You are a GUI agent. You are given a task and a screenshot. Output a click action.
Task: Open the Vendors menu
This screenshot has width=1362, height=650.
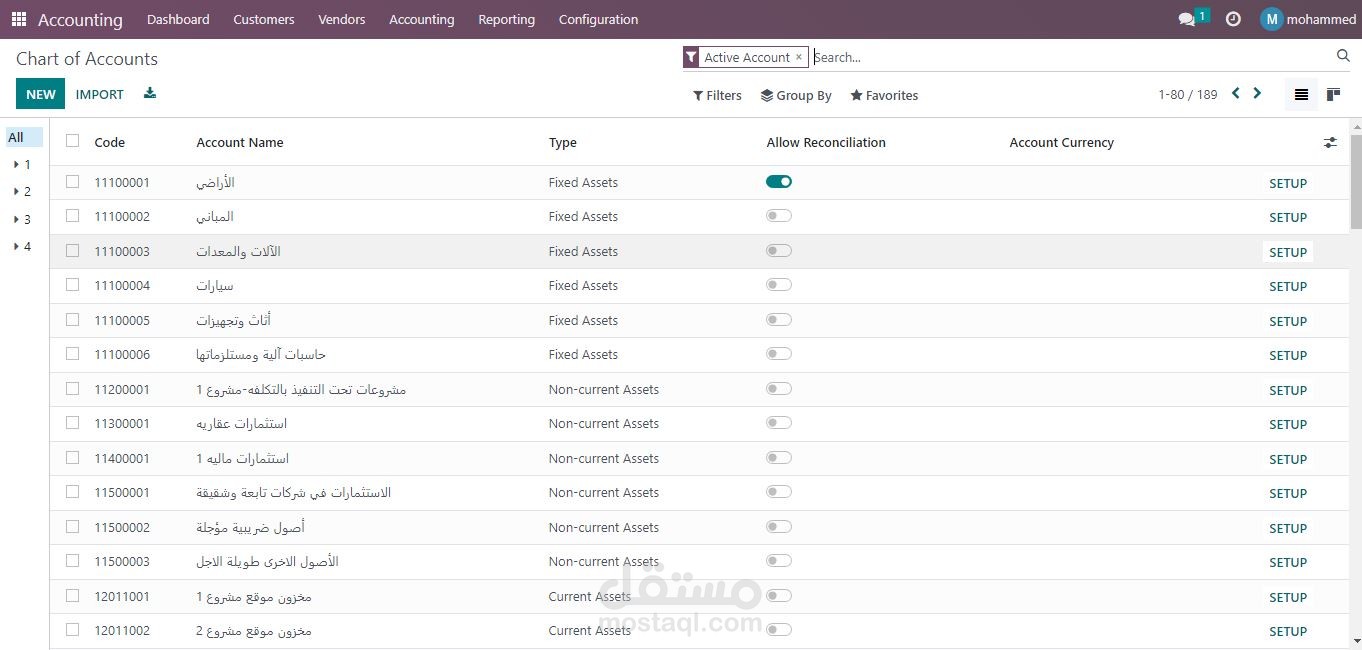pyautogui.click(x=342, y=19)
